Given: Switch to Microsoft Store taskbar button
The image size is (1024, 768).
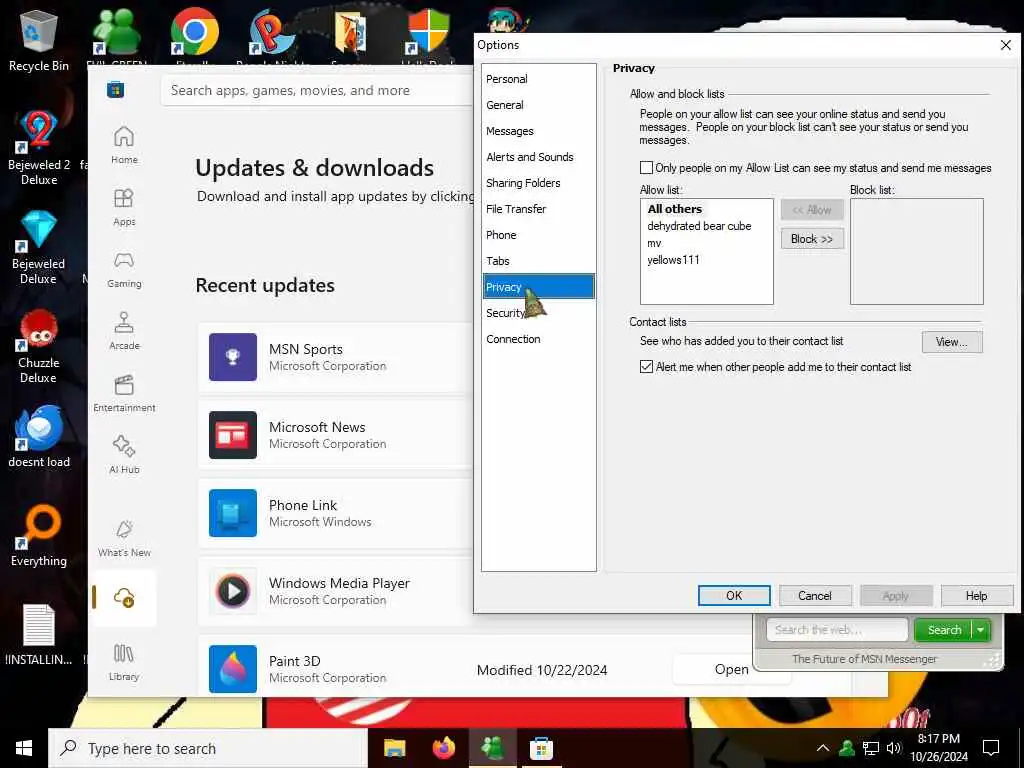Looking at the screenshot, I should click(x=541, y=748).
